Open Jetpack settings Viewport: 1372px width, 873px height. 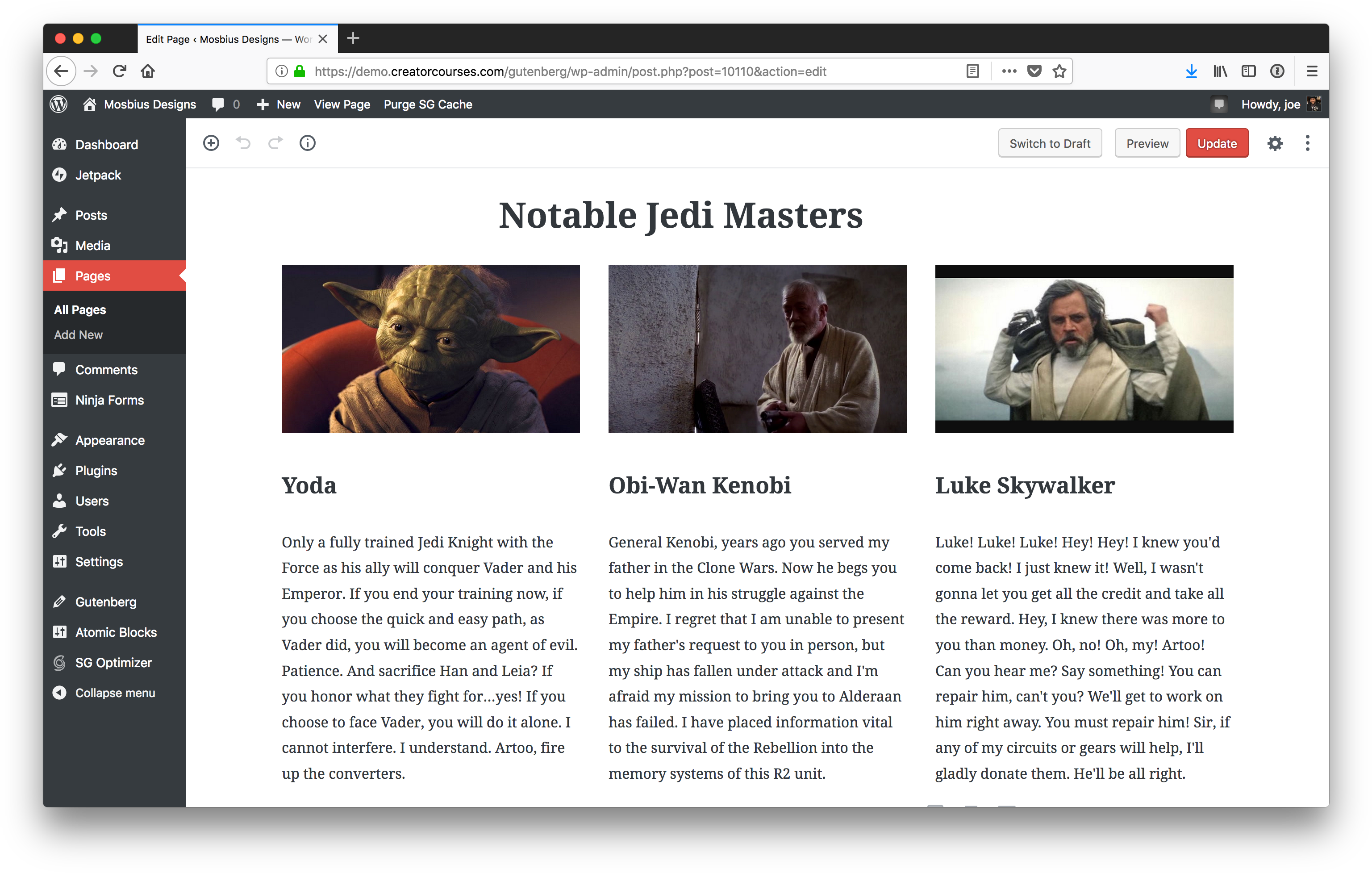click(x=97, y=175)
